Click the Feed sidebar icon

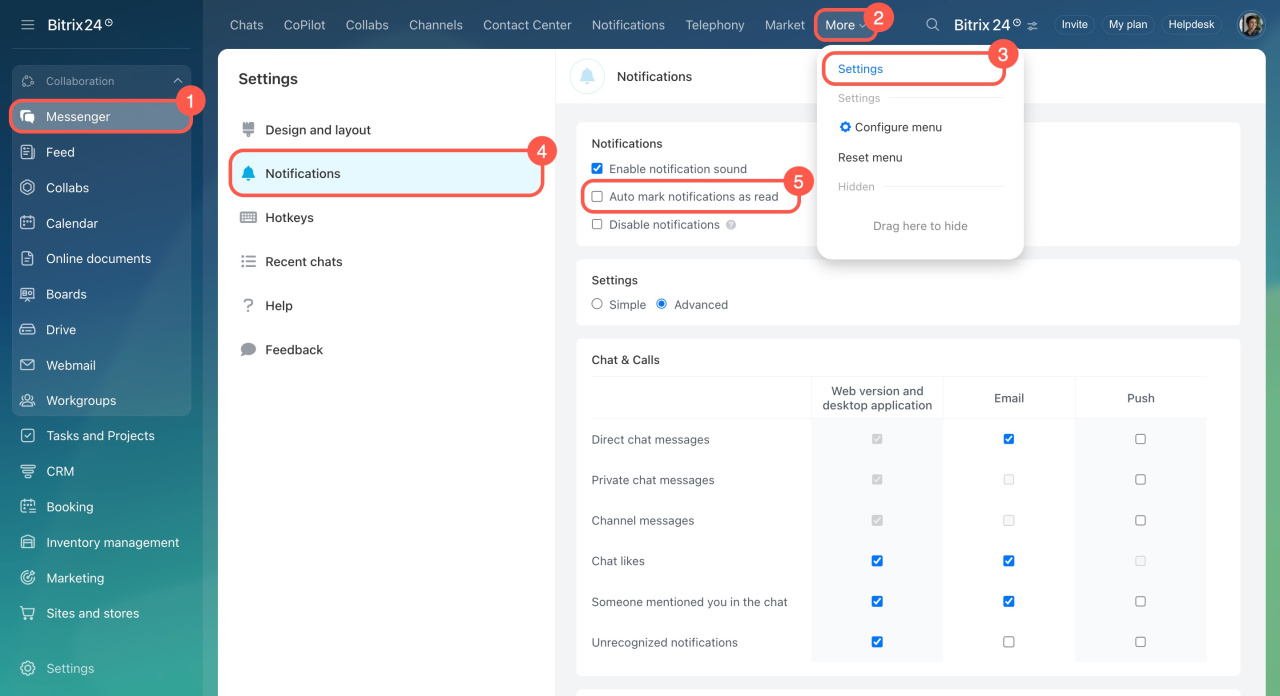coord(28,152)
